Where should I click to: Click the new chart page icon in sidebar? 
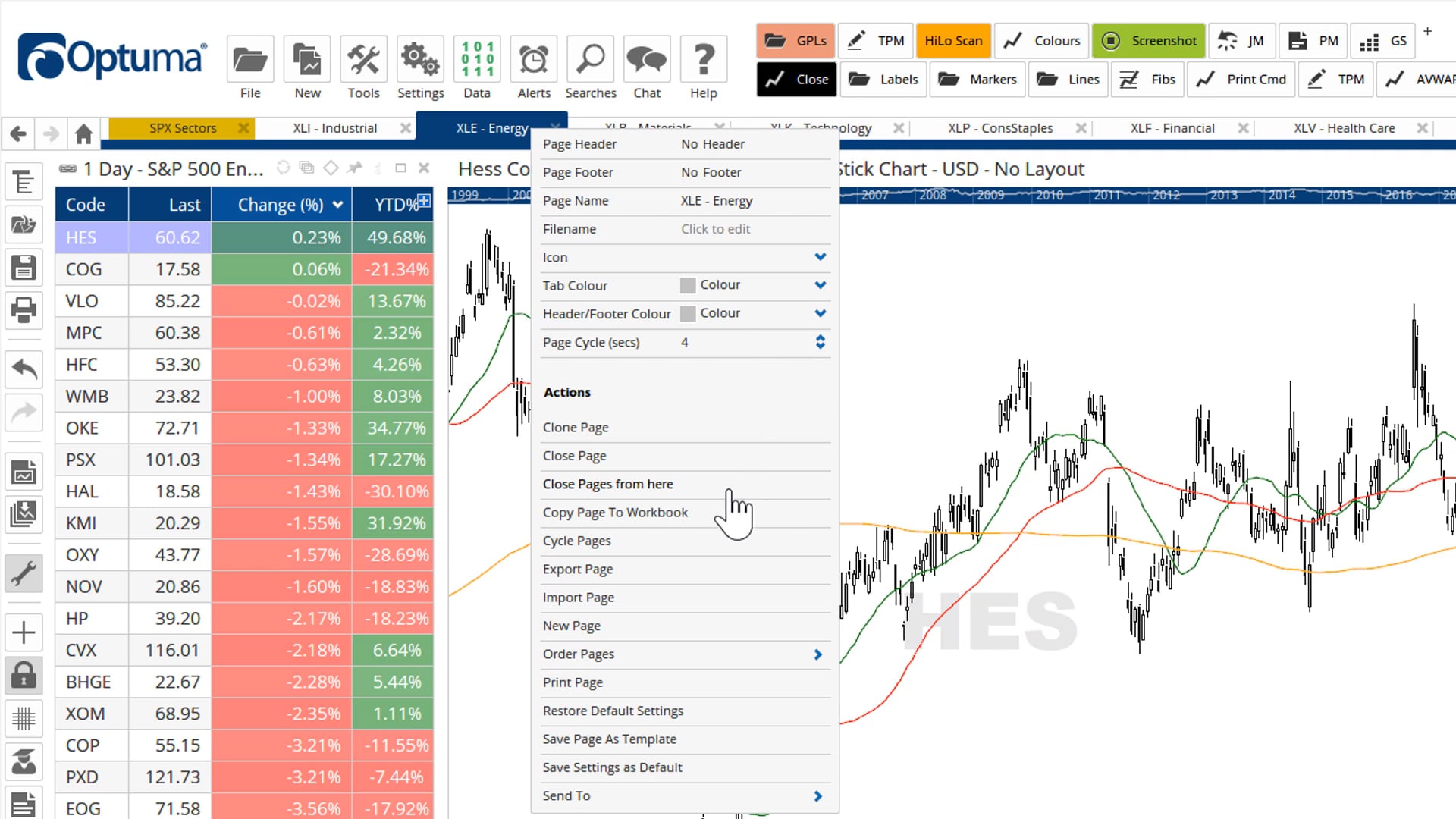[x=24, y=472]
